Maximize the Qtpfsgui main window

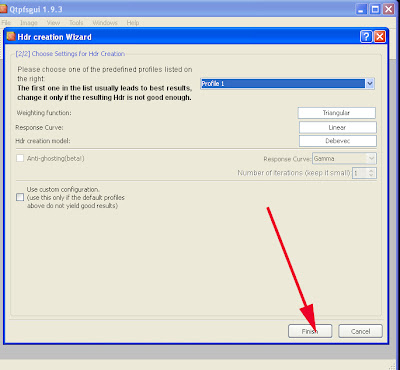coord(375,9)
